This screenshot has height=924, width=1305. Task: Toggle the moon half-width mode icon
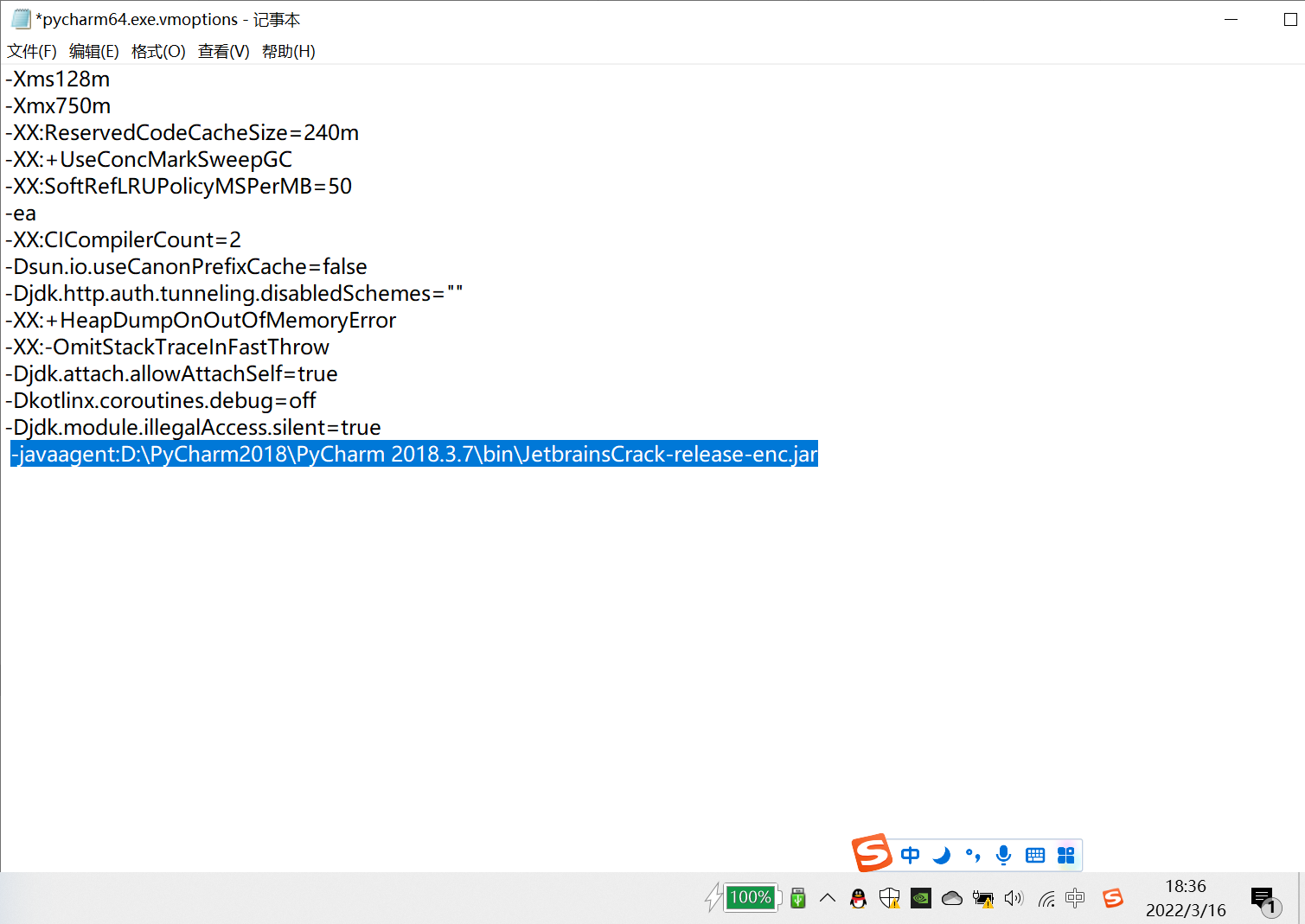942,855
